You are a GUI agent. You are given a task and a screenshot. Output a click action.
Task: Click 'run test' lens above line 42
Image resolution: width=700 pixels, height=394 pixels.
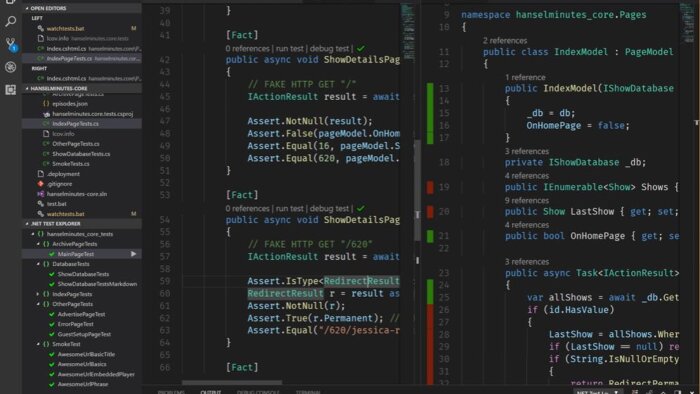pos(289,48)
